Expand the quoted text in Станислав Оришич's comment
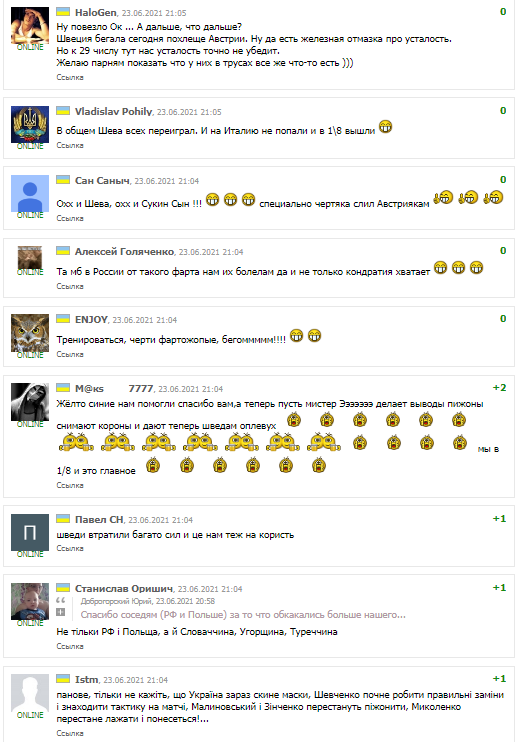519x742 pixels. pyautogui.click(x=61, y=612)
